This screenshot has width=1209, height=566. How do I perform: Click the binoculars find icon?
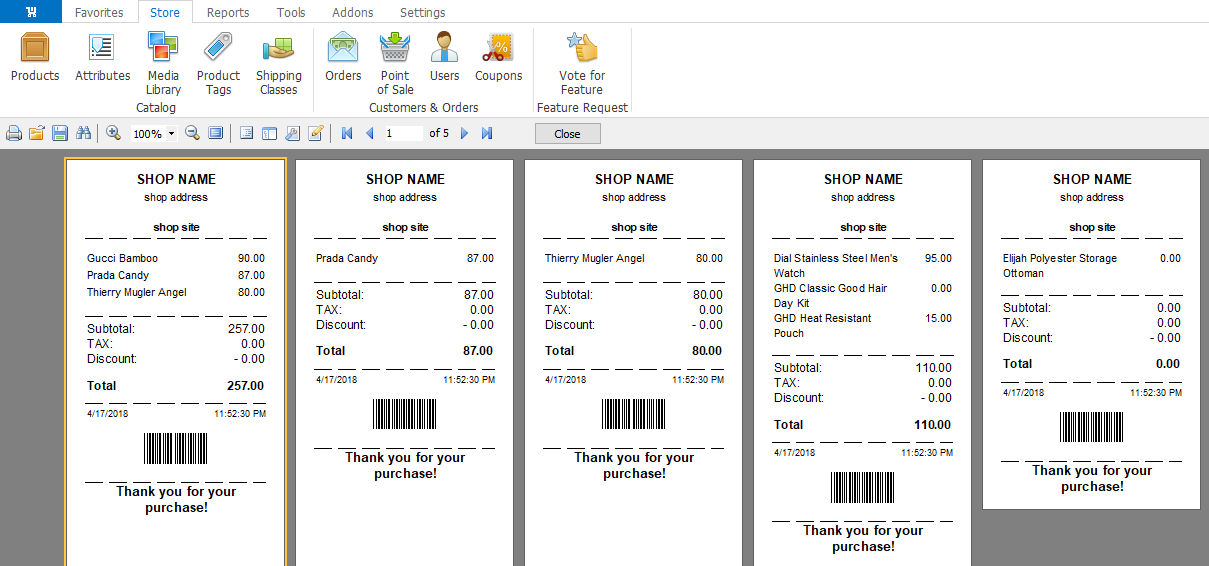(x=83, y=133)
